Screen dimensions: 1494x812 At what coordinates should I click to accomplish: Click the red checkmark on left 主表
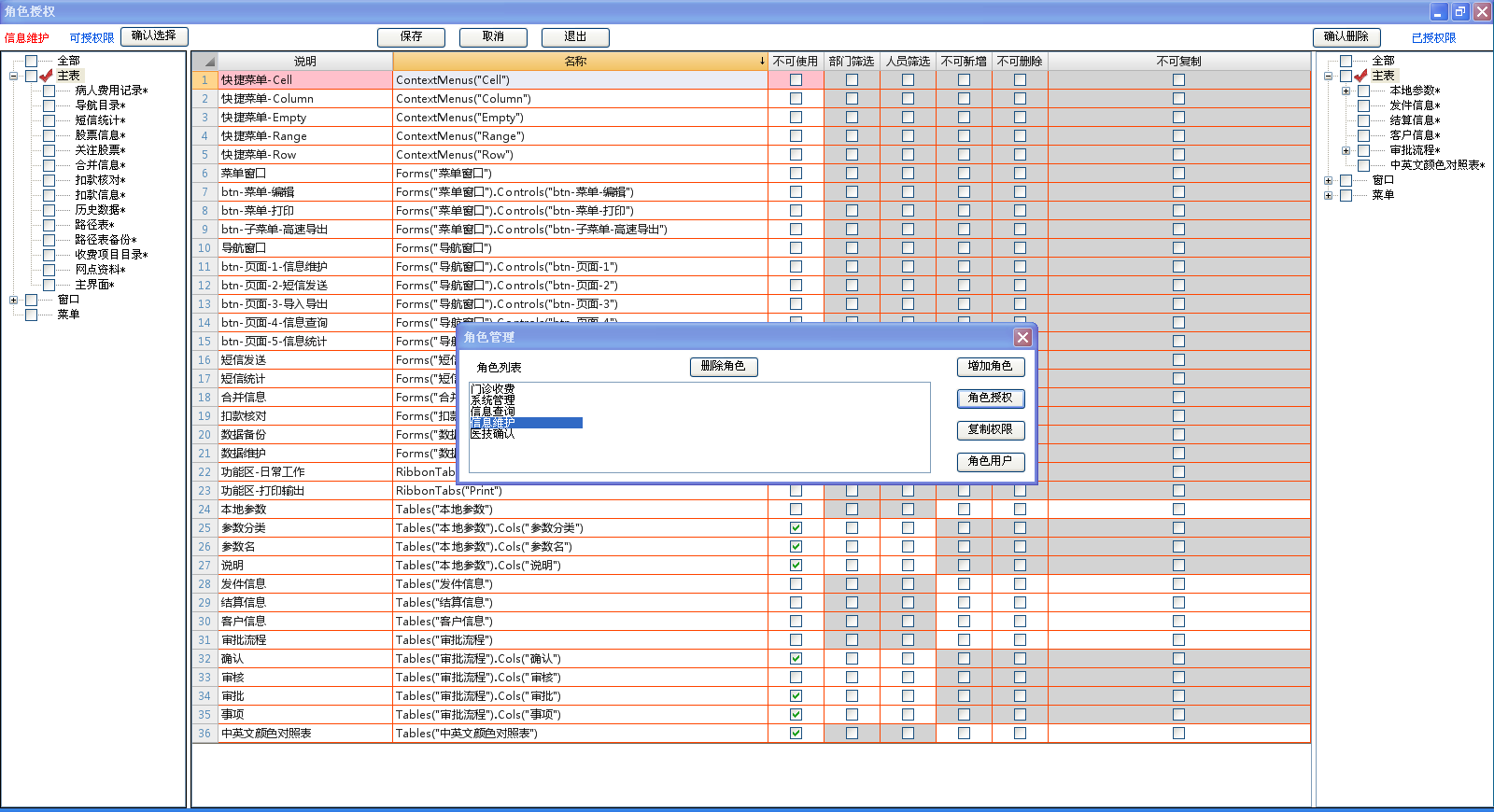coord(46,76)
